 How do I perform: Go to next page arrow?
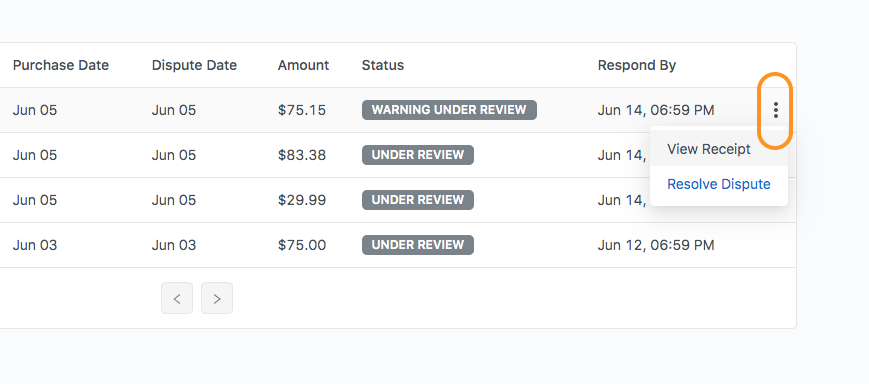click(x=217, y=298)
